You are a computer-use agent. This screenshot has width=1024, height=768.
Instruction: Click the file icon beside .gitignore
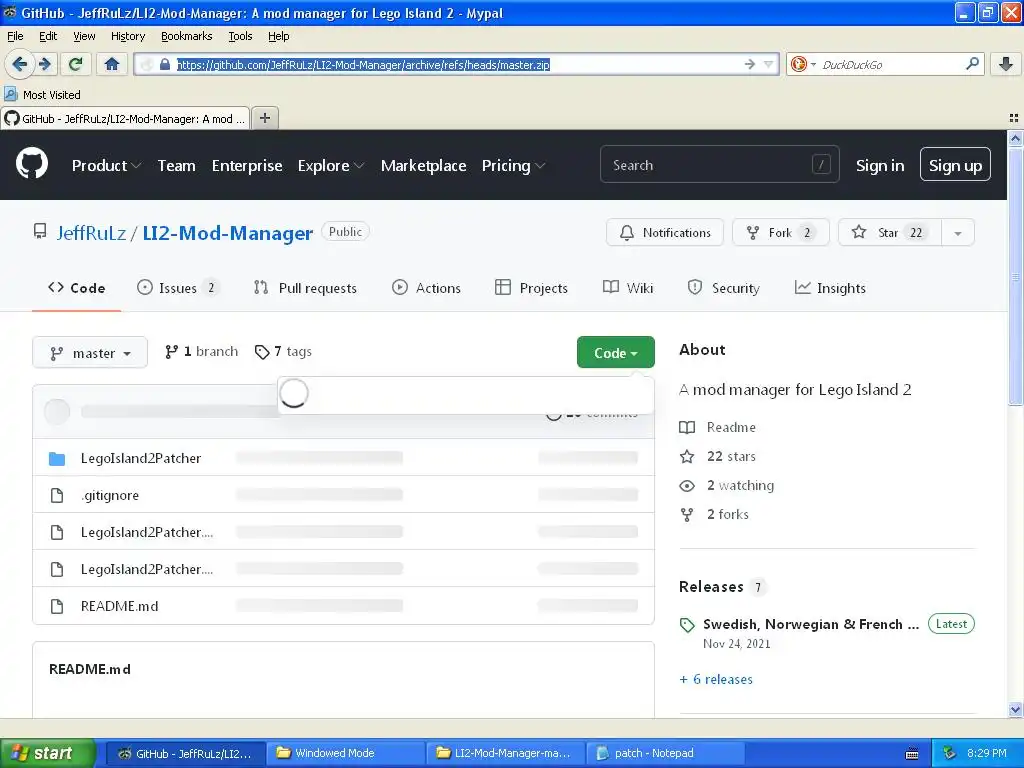57,496
